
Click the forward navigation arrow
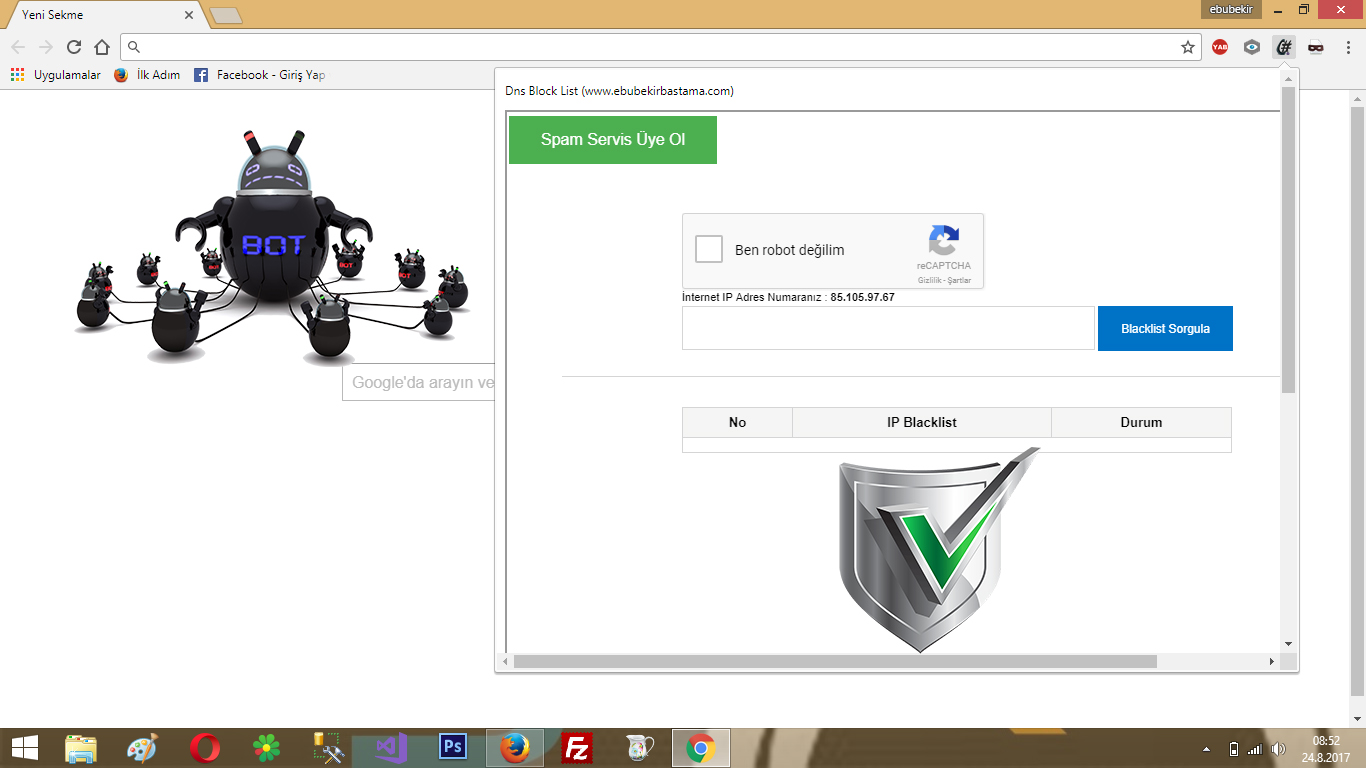(45, 47)
